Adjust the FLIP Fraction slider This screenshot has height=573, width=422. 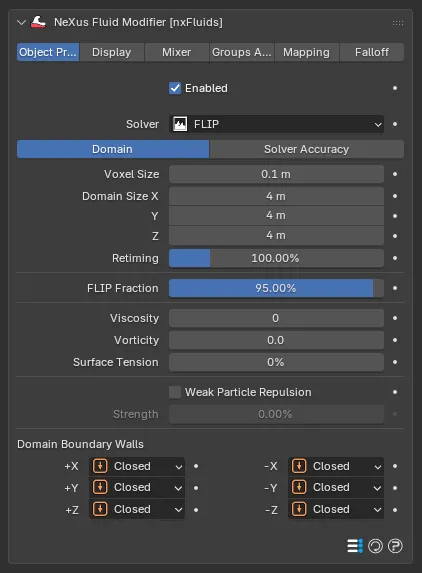pyautogui.click(x=276, y=288)
